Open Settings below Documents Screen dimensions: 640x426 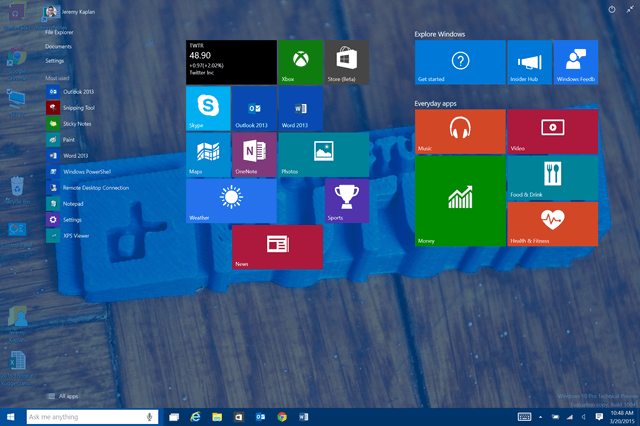[x=55, y=61]
